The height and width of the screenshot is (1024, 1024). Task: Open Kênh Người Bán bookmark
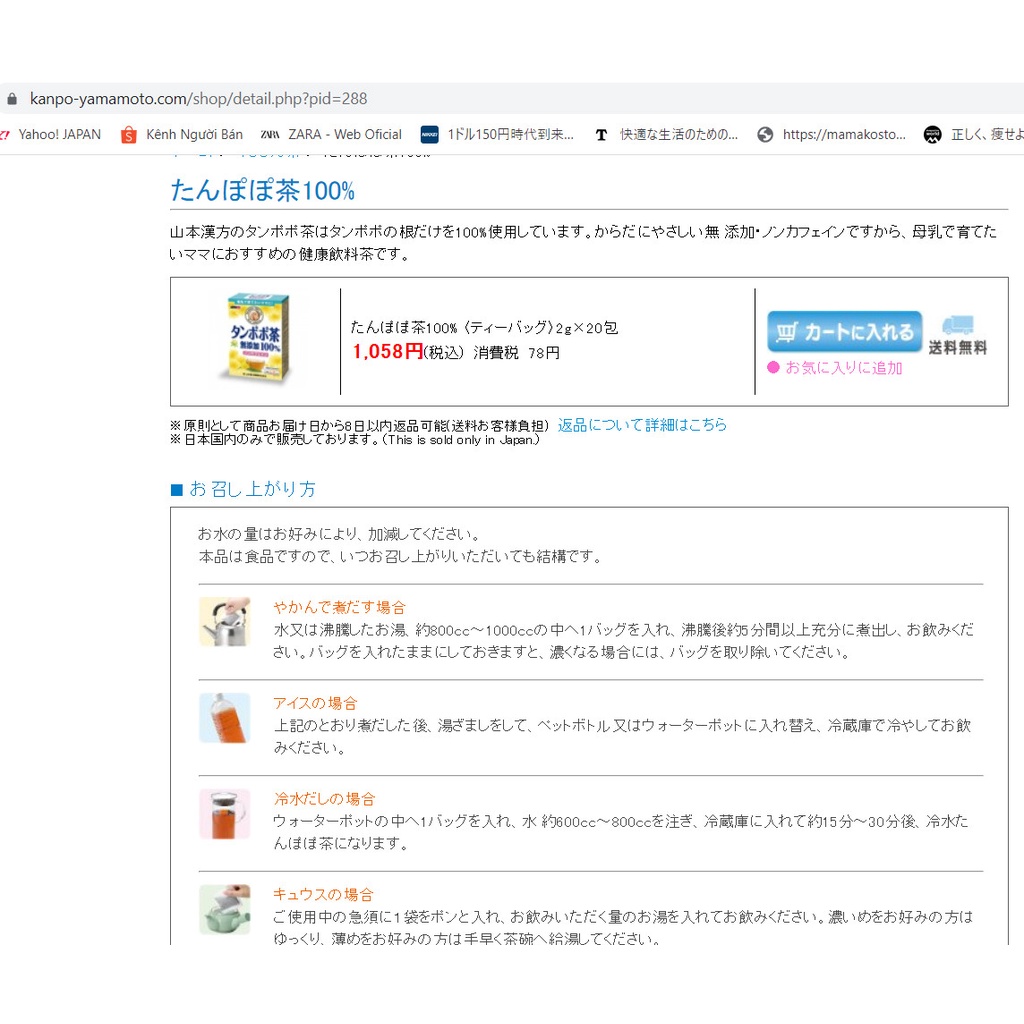point(194,135)
